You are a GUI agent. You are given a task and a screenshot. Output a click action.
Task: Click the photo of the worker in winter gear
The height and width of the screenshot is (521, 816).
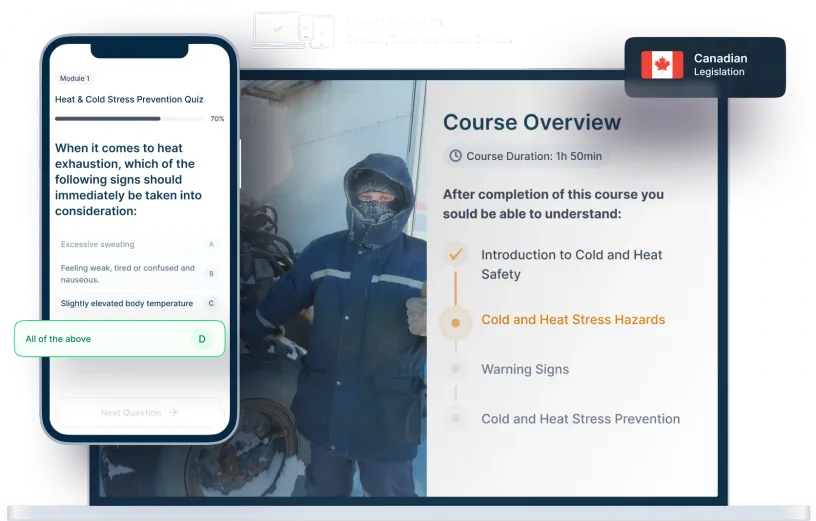pos(333,288)
